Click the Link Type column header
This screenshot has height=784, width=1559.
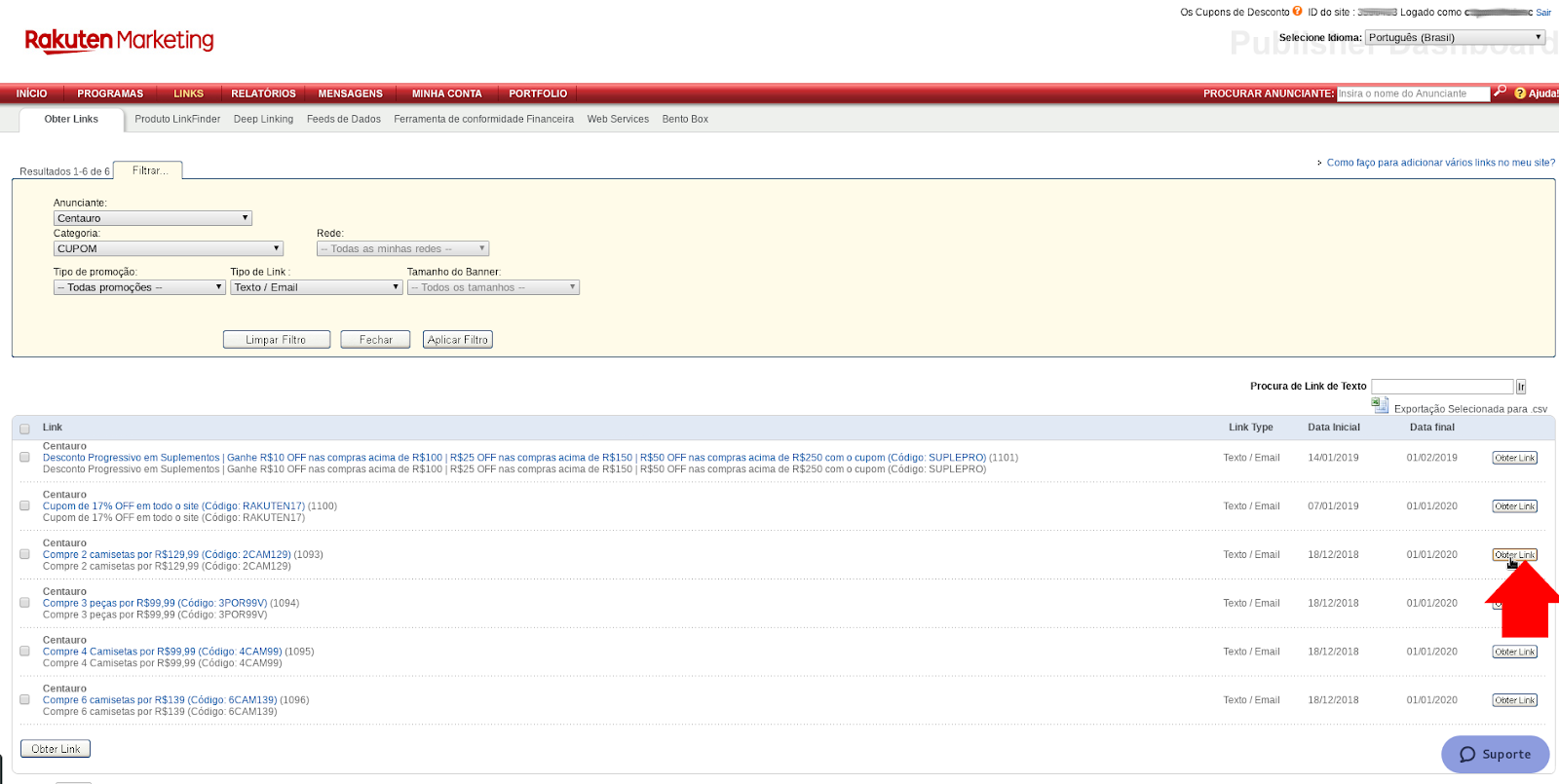pos(1251,428)
